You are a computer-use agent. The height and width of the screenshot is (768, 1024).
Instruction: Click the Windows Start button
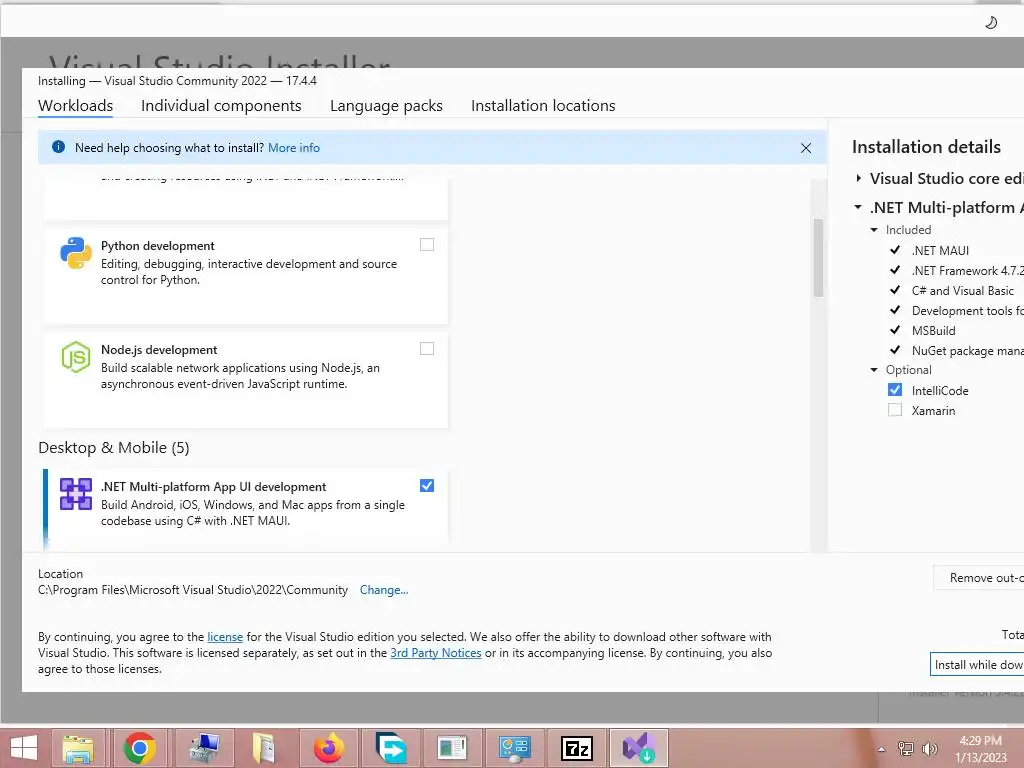pyautogui.click(x=24, y=748)
